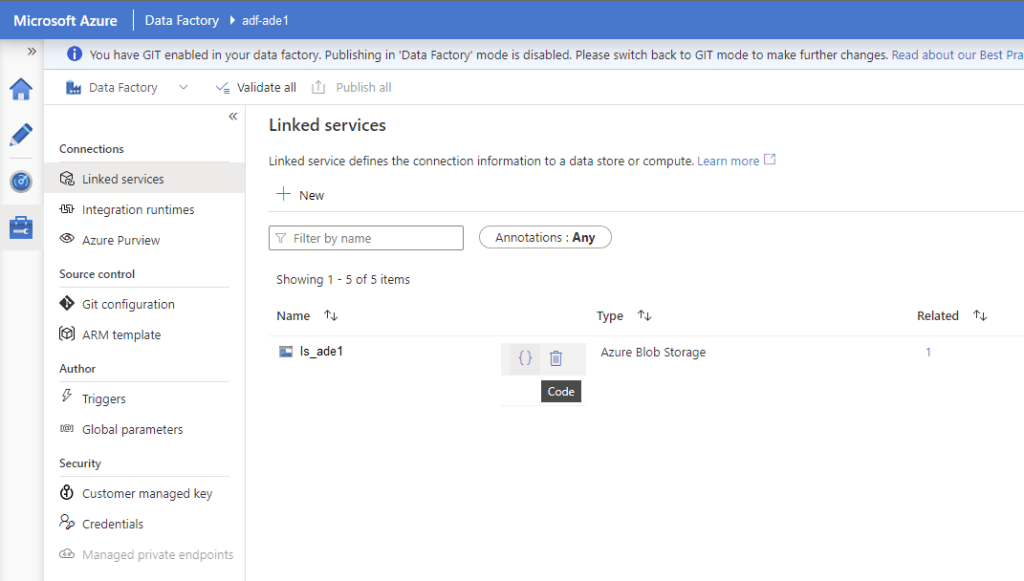Select Integration runtimes menu item

coord(138,210)
